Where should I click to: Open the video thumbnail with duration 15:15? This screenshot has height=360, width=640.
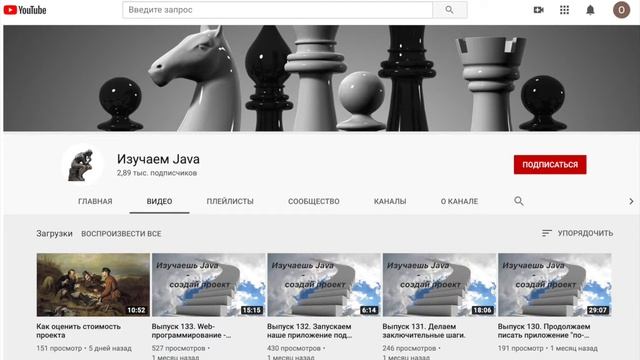coord(209,285)
